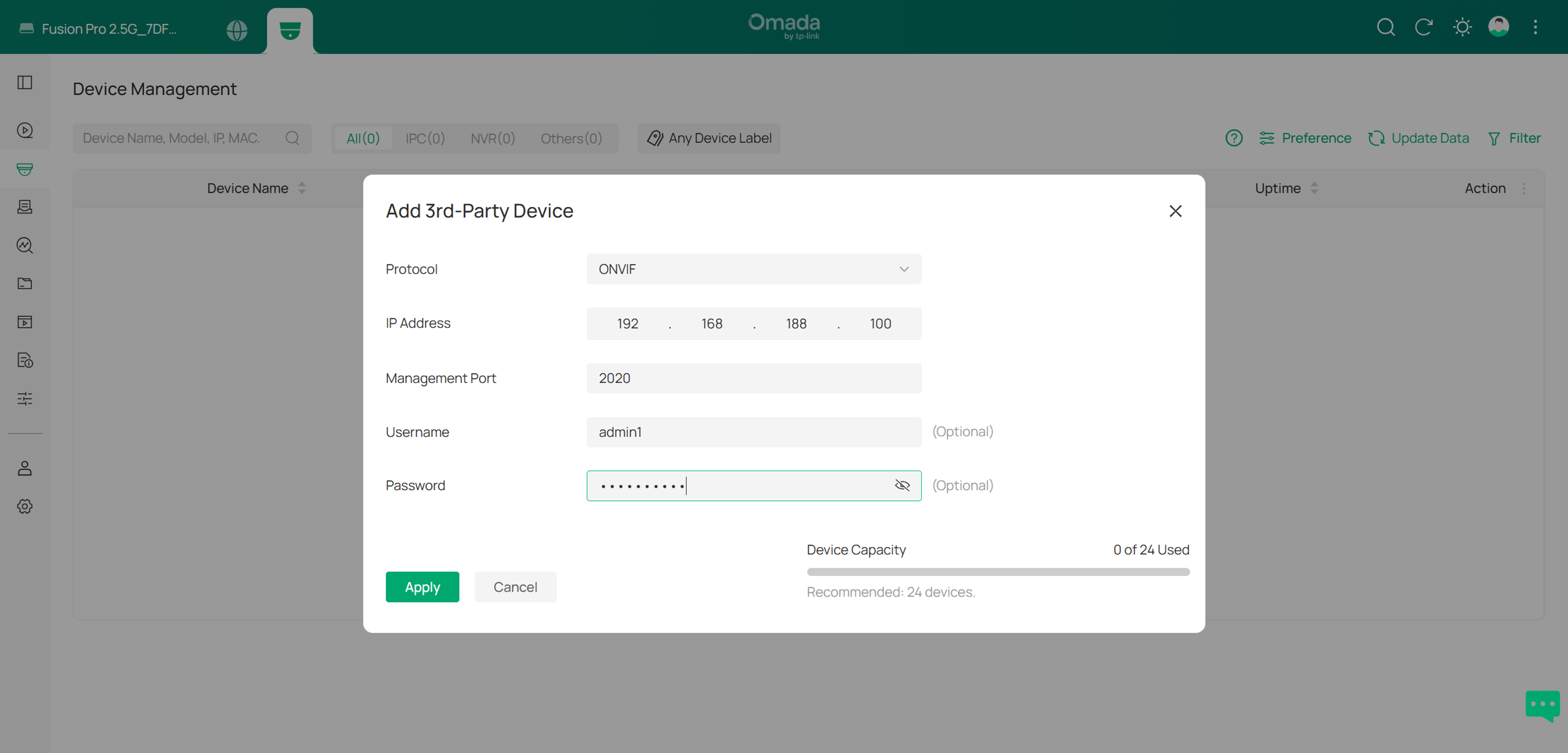Screen dimensions: 1568x753
Task: Switch to the IPC(0) tab
Action: (425, 138)
